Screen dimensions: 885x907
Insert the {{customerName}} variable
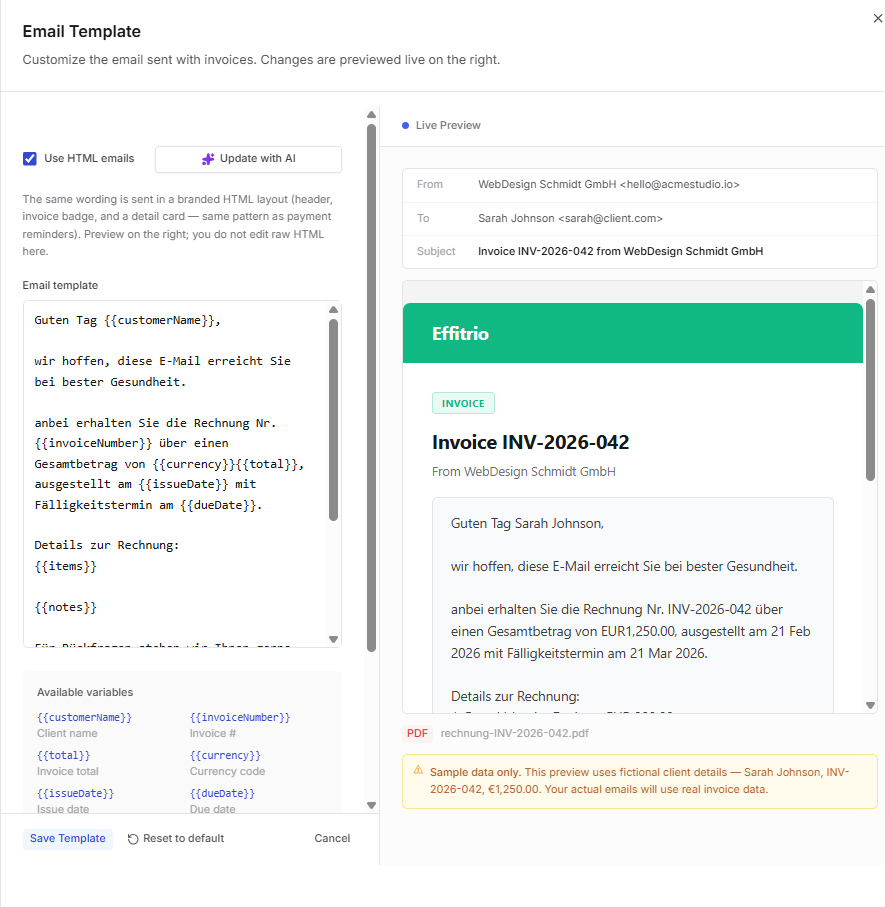pyautogui.click(x=84, y=717)
